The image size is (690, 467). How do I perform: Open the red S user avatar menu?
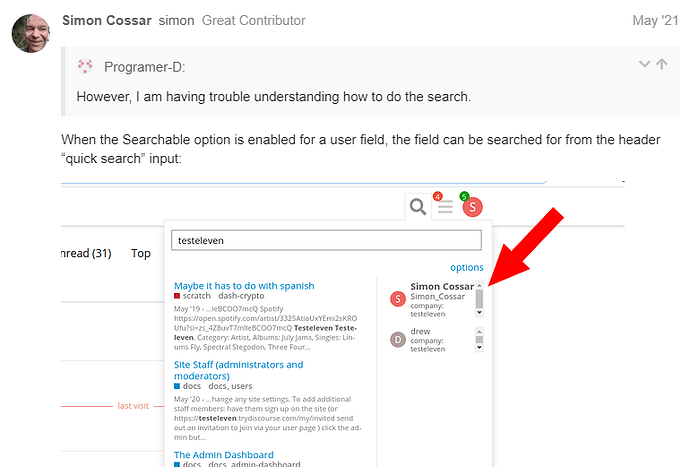pos(473,207)
